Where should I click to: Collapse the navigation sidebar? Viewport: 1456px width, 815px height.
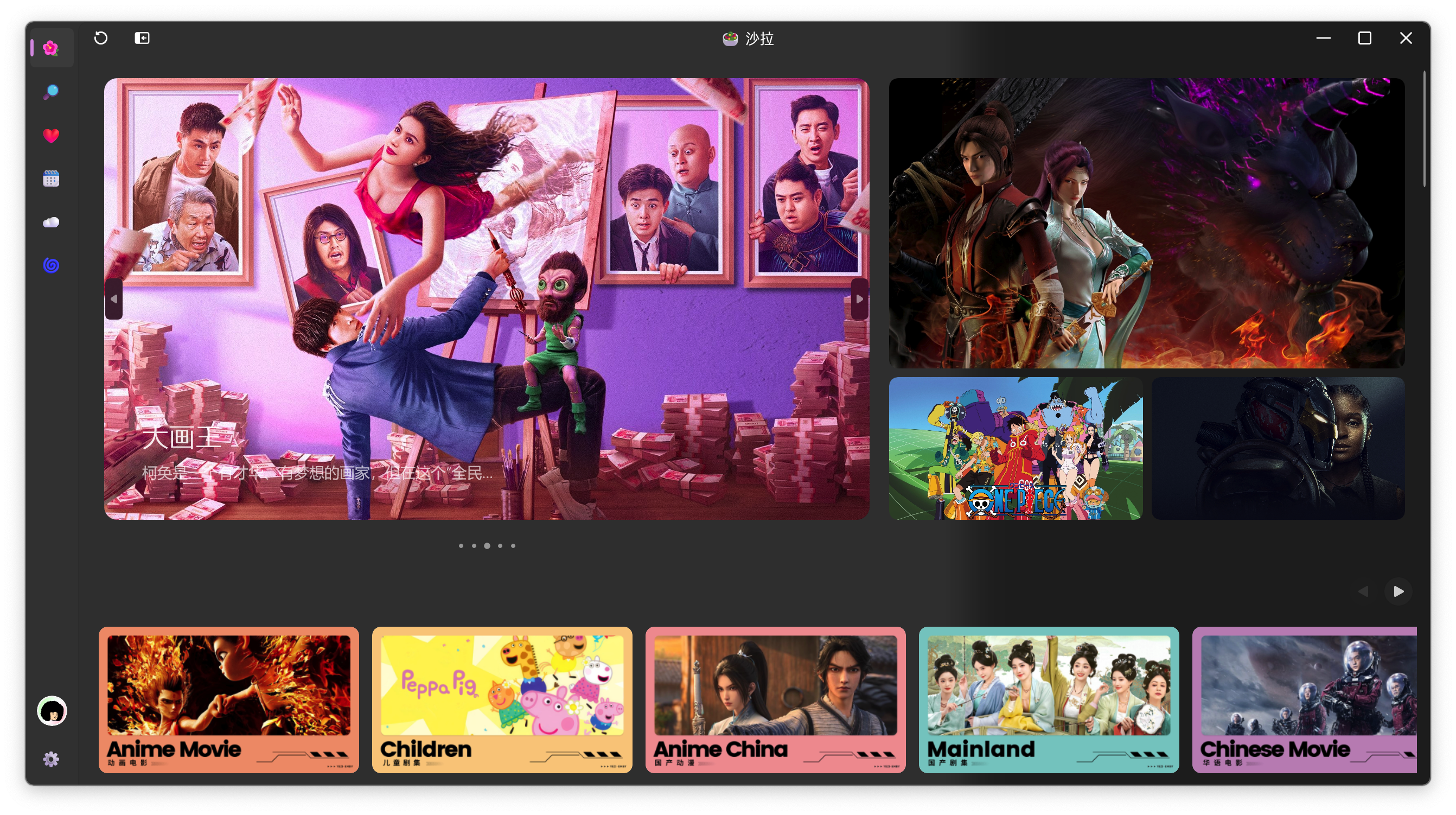pos(143,37)
